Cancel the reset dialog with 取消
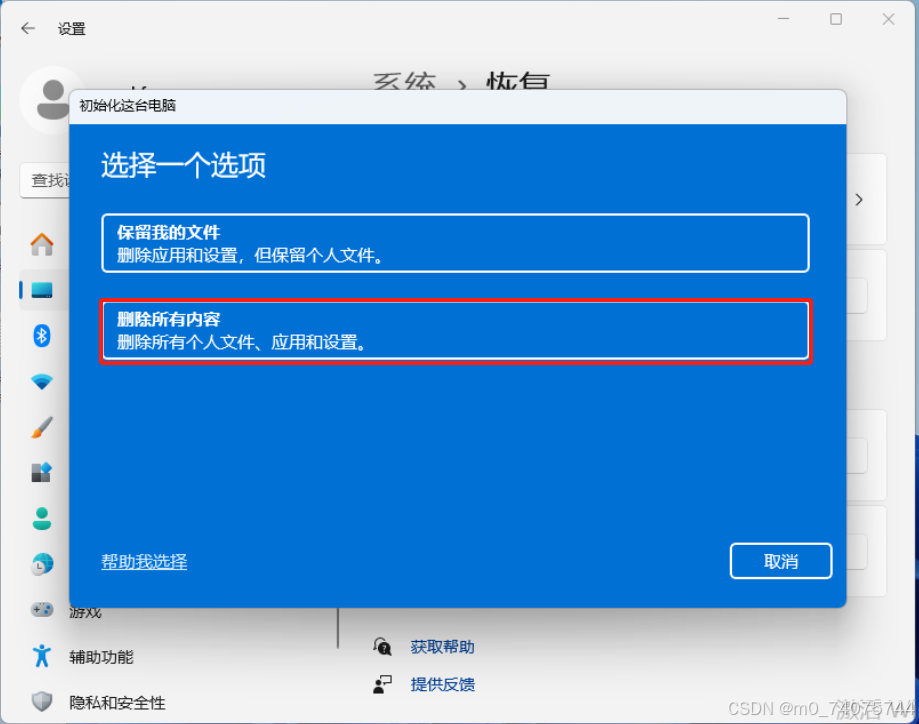The image size is (919, 724). (781, 561)
